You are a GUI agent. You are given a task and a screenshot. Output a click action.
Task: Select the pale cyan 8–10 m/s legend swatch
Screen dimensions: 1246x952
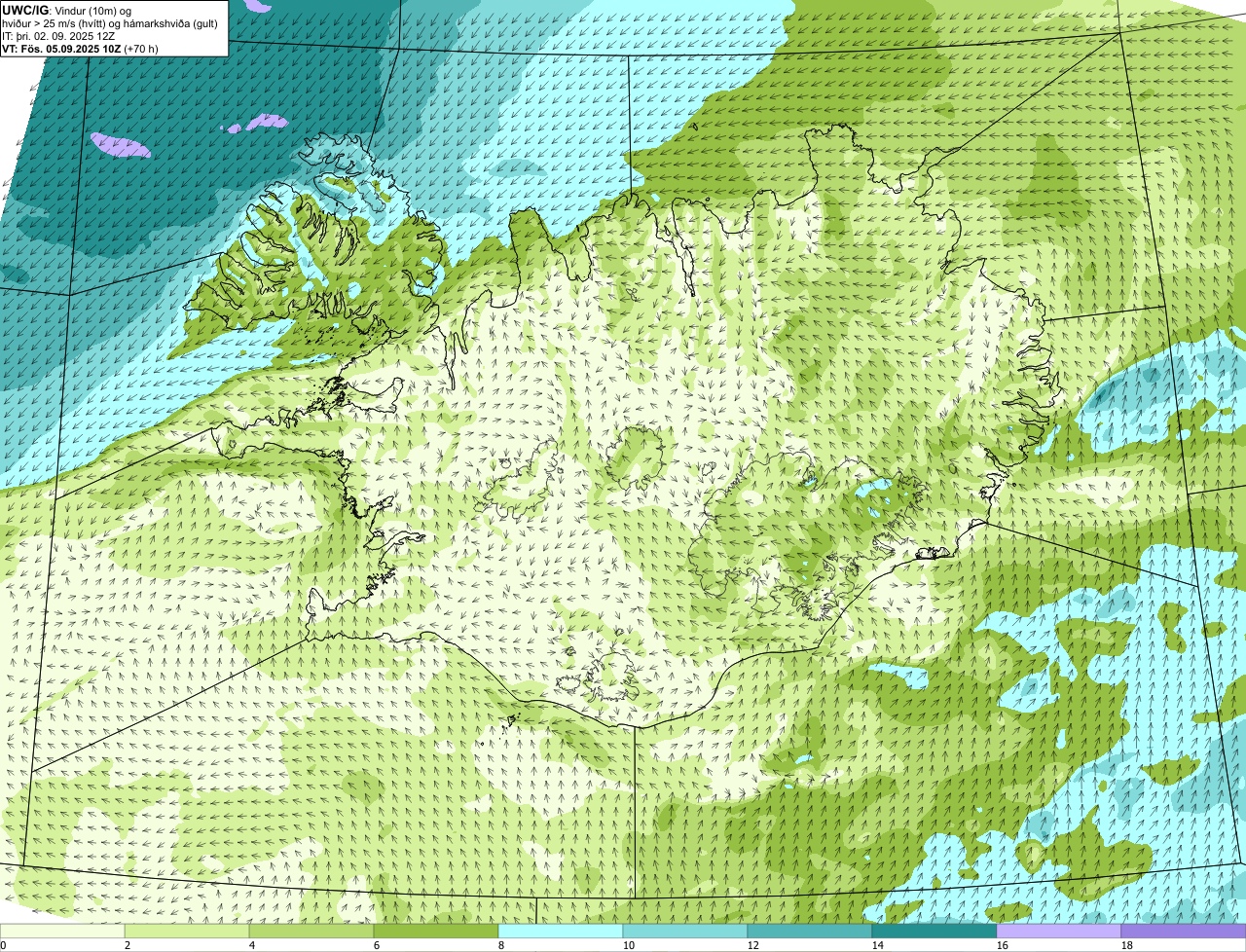point(561,931)
